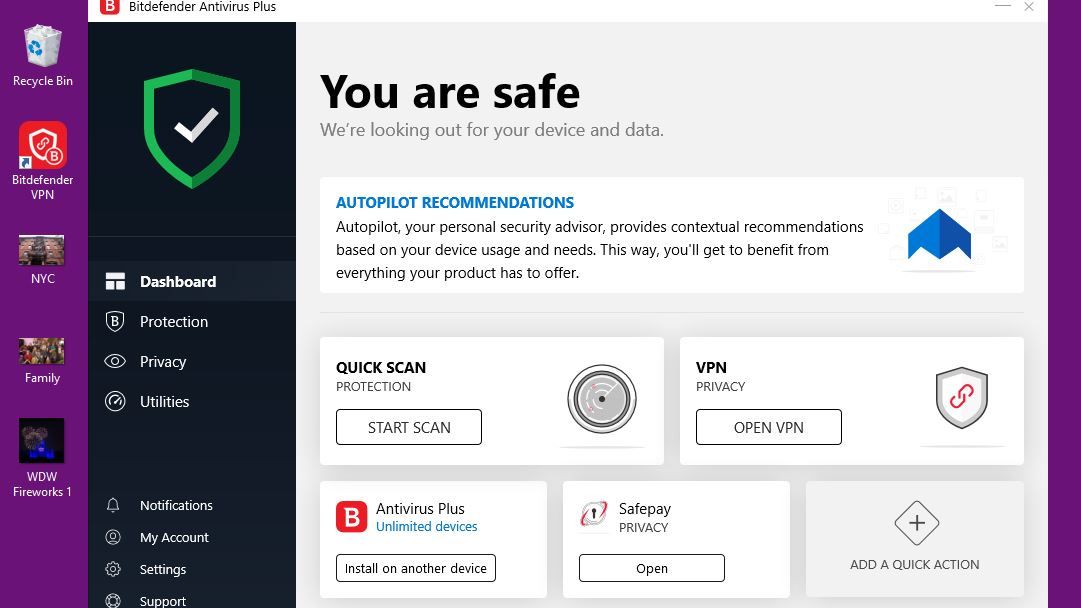Switch to the Utilities section
The height and width of the screenshot is (608, 1081).
[164, 402]
